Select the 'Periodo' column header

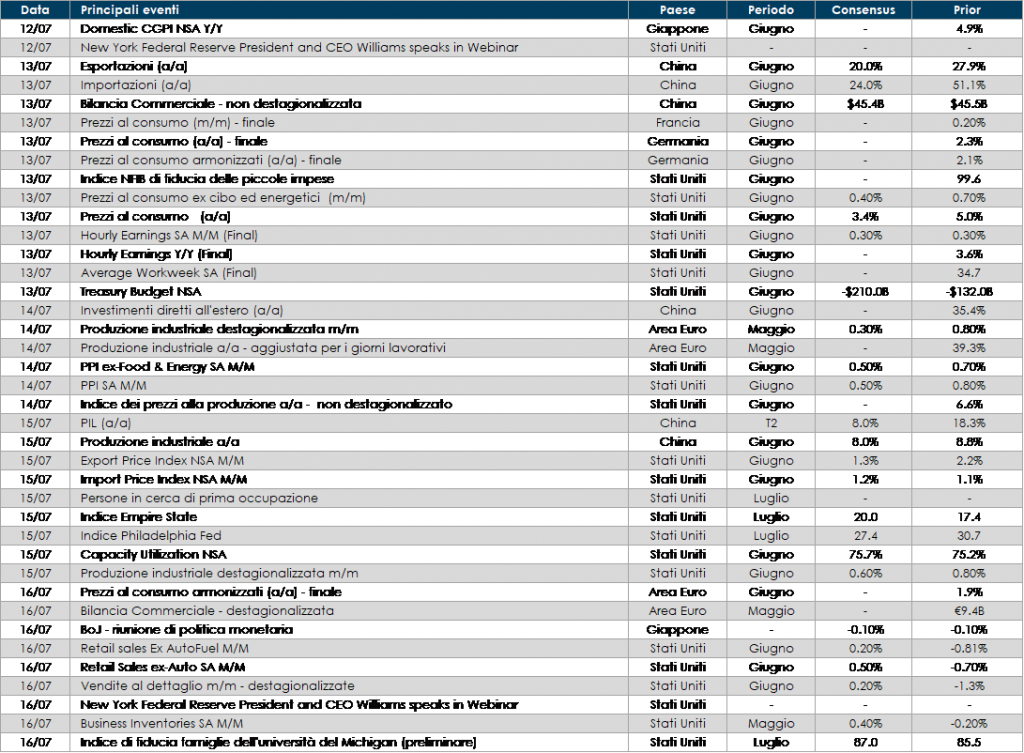(x=770, y=10)
